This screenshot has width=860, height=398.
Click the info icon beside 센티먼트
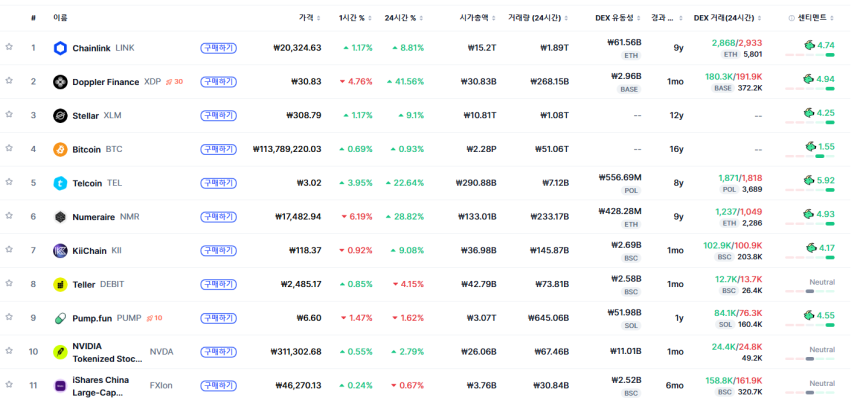click(791, 18)
